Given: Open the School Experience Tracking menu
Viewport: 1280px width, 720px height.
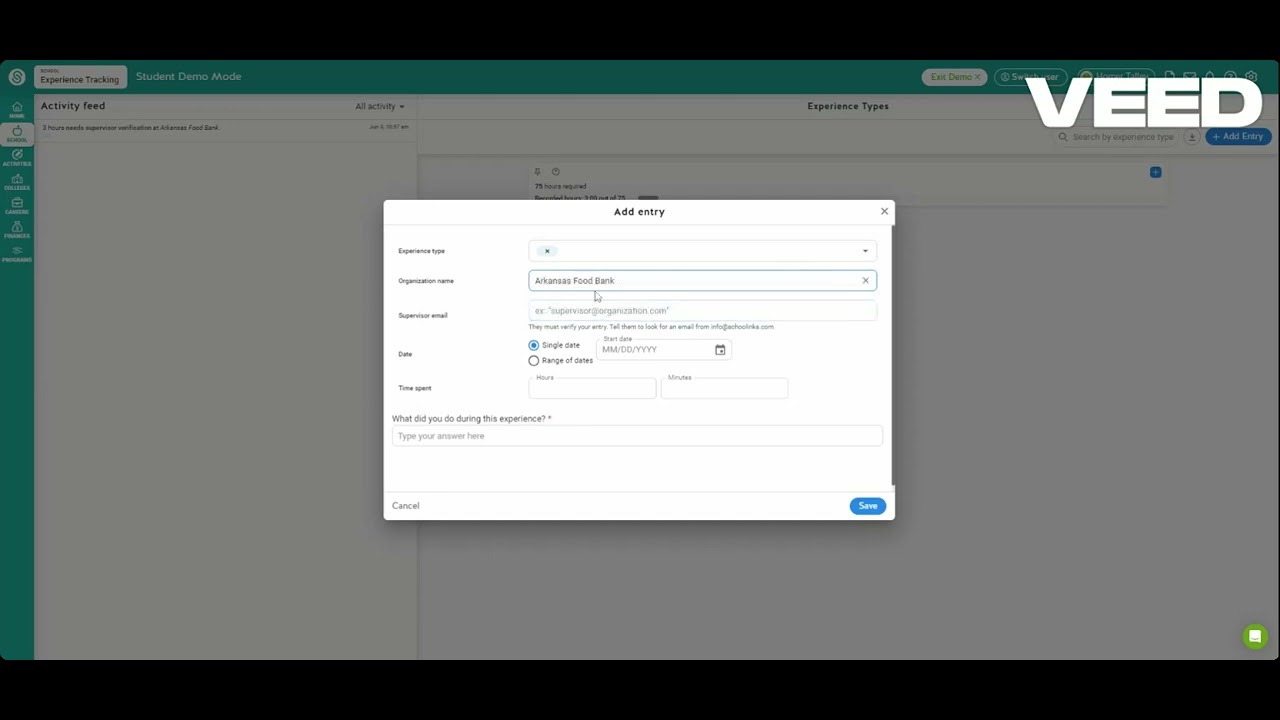Looking at the screenshot, I should (79, 77).
